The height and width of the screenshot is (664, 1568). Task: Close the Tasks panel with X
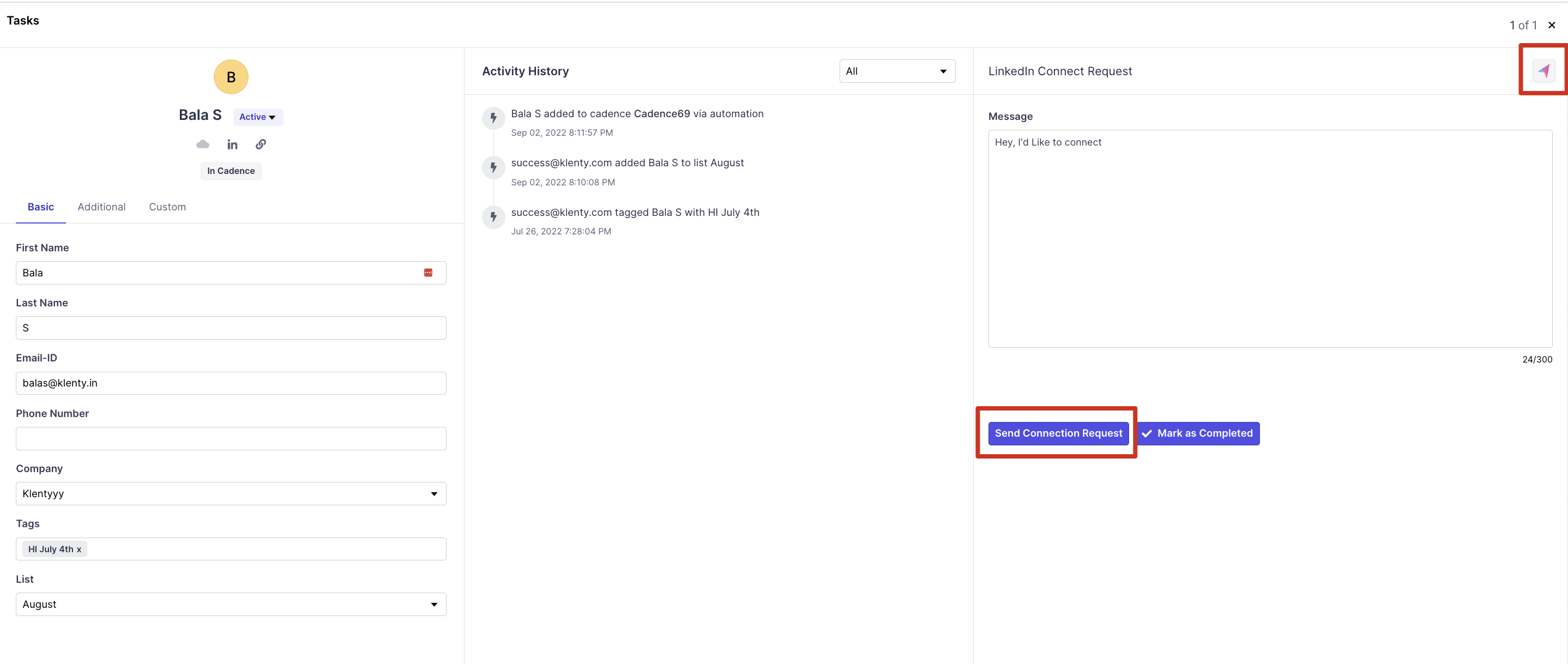[1552, 25]
